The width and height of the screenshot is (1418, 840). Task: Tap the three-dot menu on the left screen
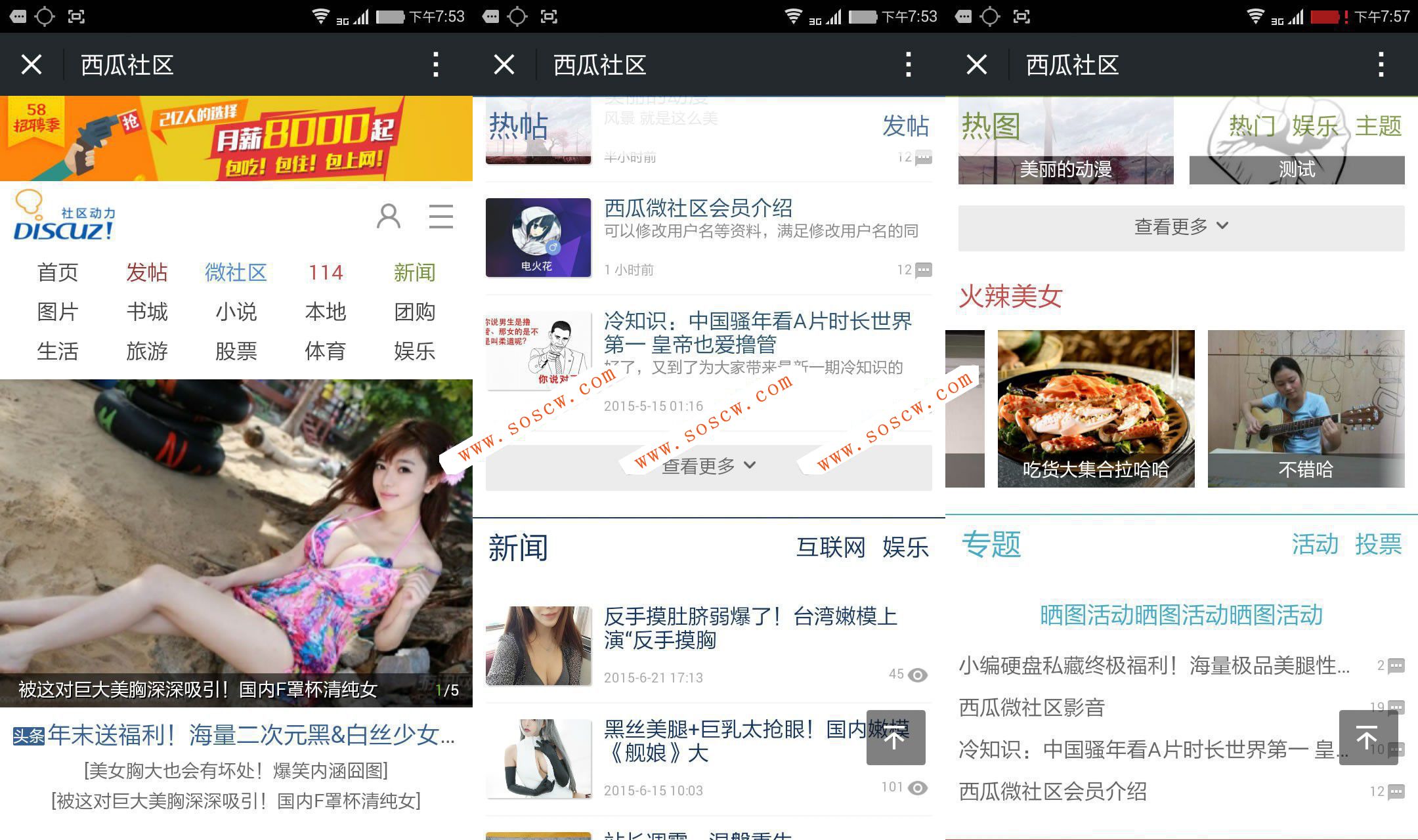tap(436, 65)
